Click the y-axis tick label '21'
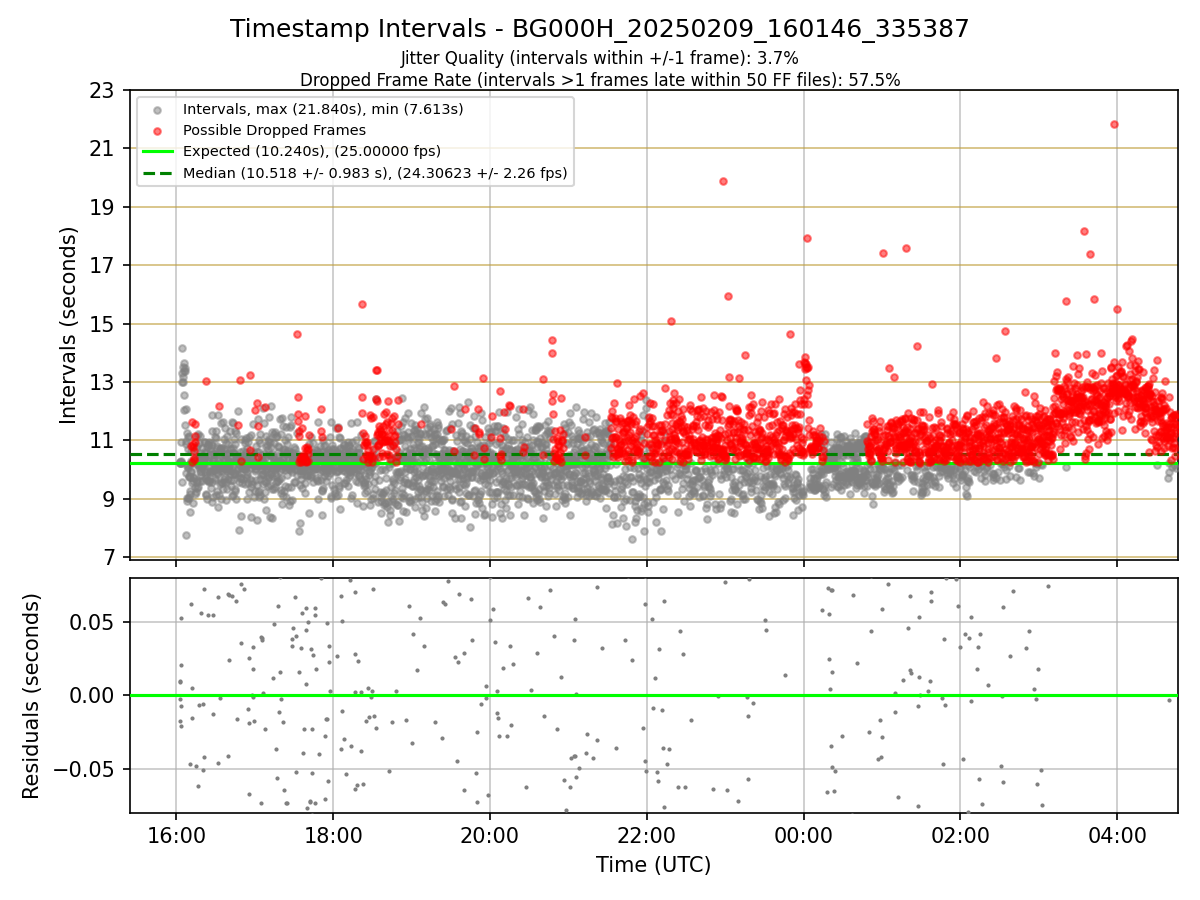Viewport: 1200px width, 900px height. coord(102,149)
